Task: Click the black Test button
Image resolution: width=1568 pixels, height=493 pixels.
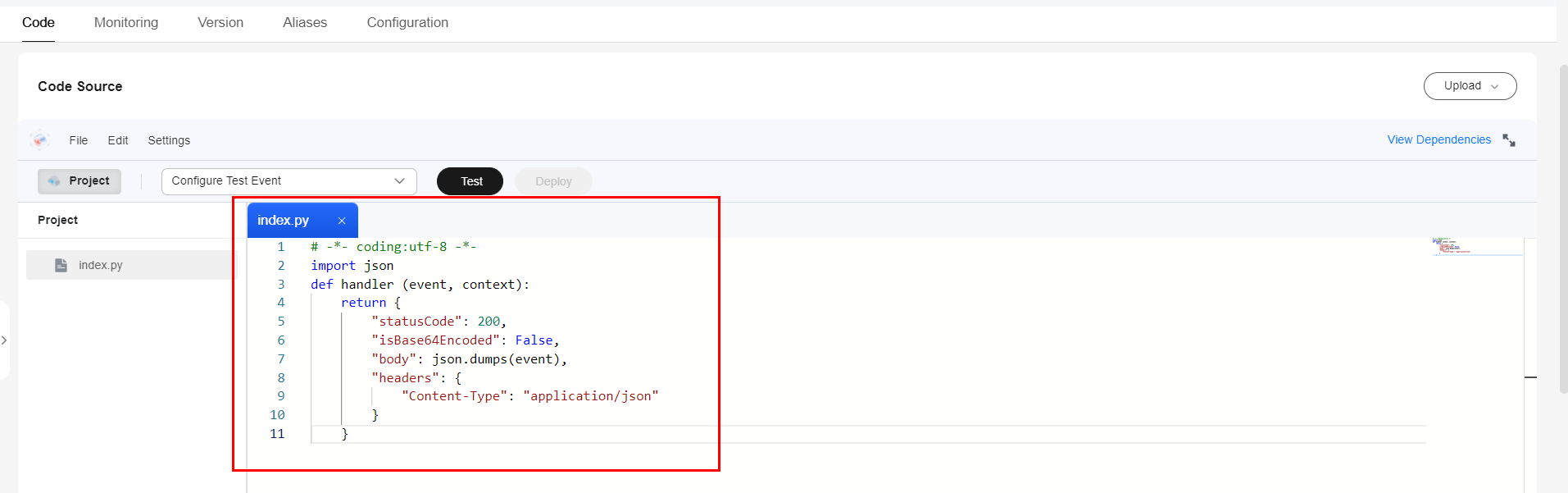Action: [x=470, y=181]
